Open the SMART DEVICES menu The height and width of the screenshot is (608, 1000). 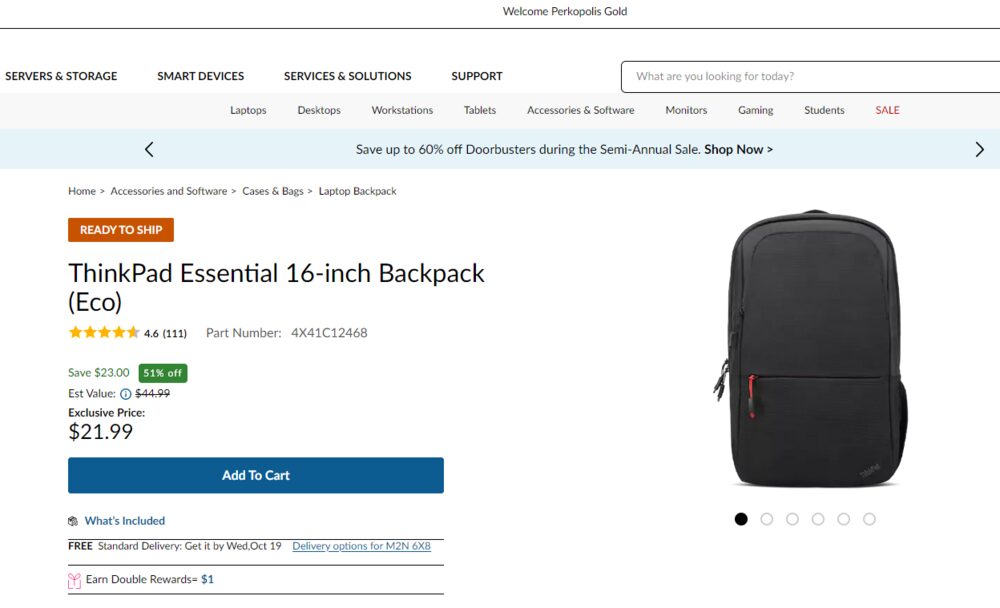tap(200, 76)
